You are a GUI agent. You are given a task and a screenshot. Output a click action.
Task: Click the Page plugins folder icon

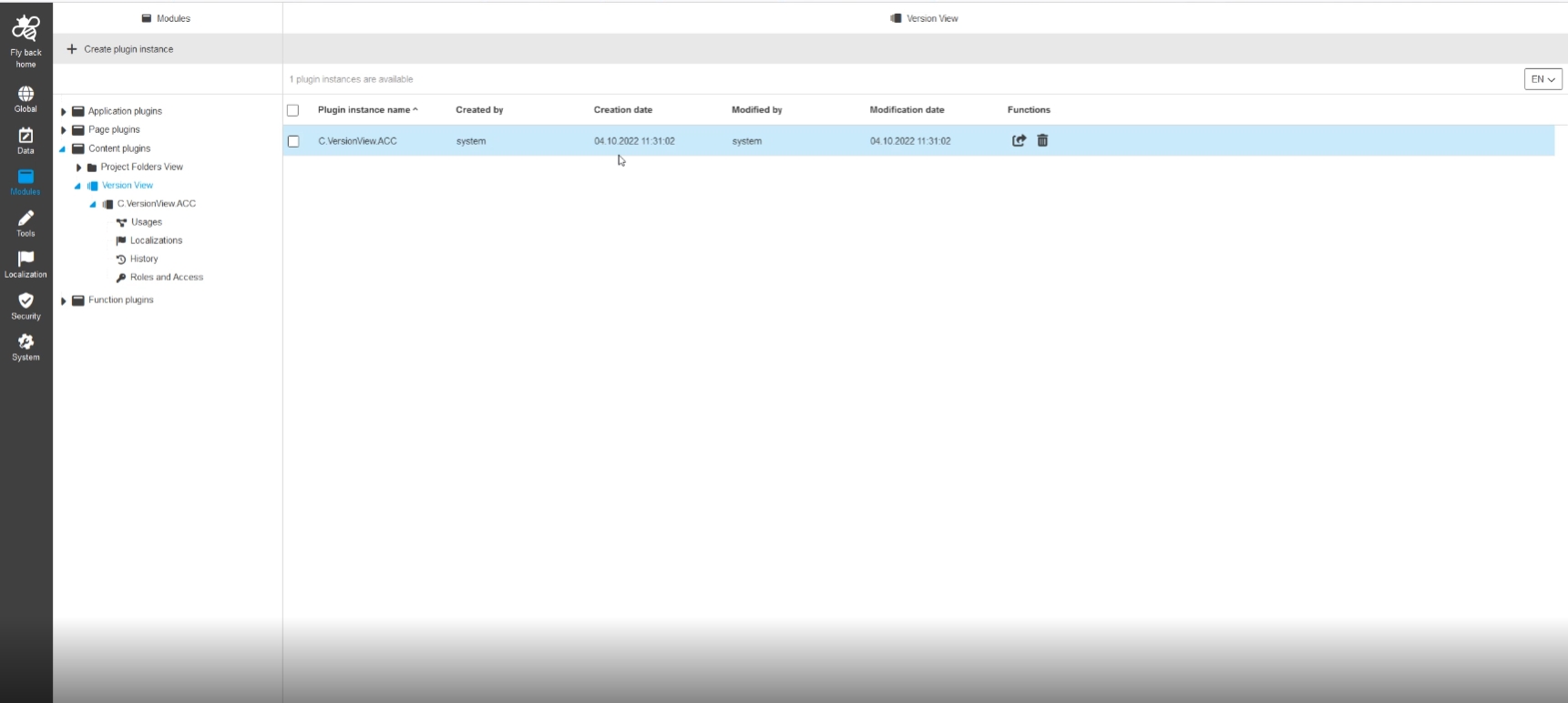[x=78, y=130]
